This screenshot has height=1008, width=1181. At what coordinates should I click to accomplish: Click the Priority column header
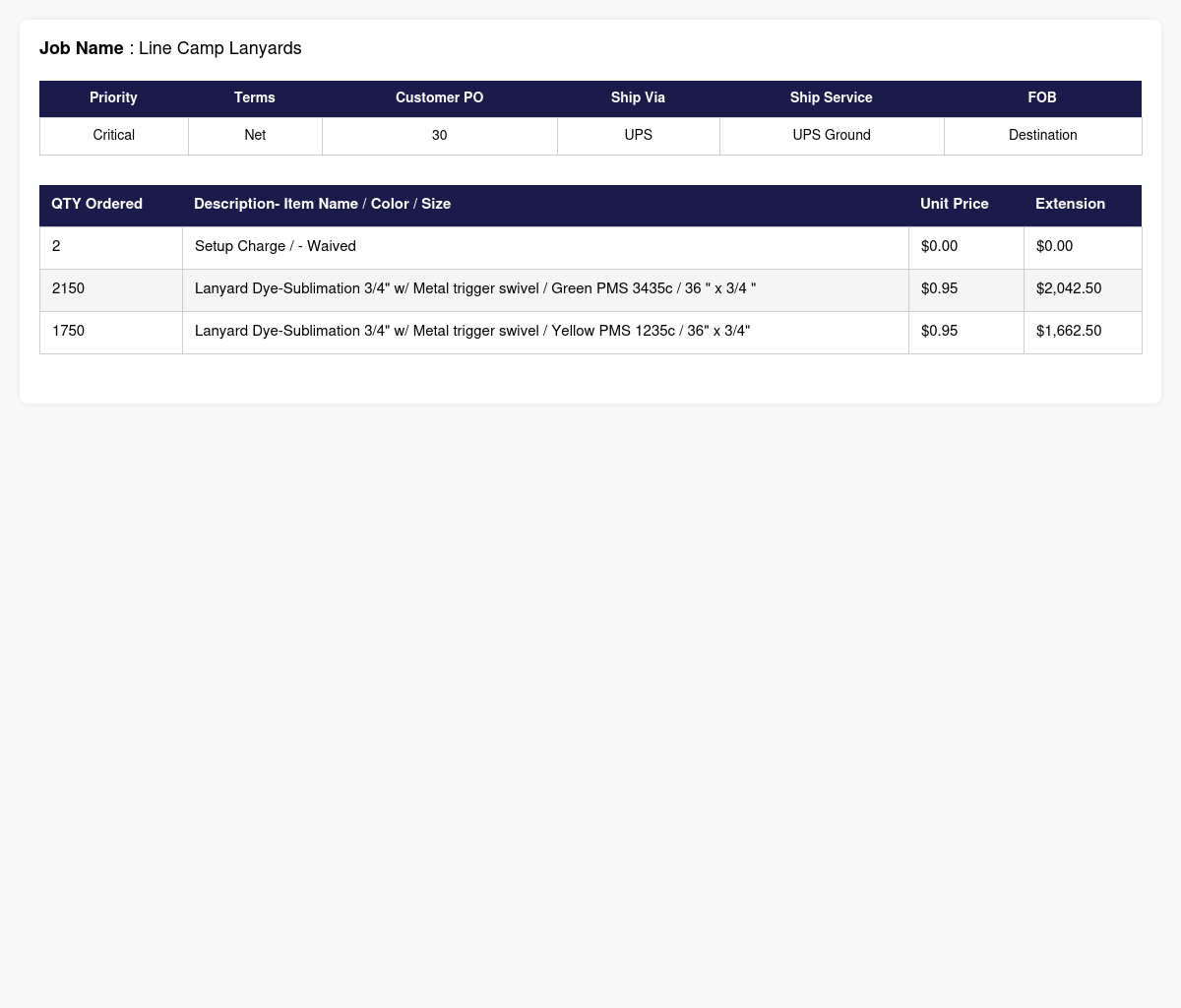113,98
